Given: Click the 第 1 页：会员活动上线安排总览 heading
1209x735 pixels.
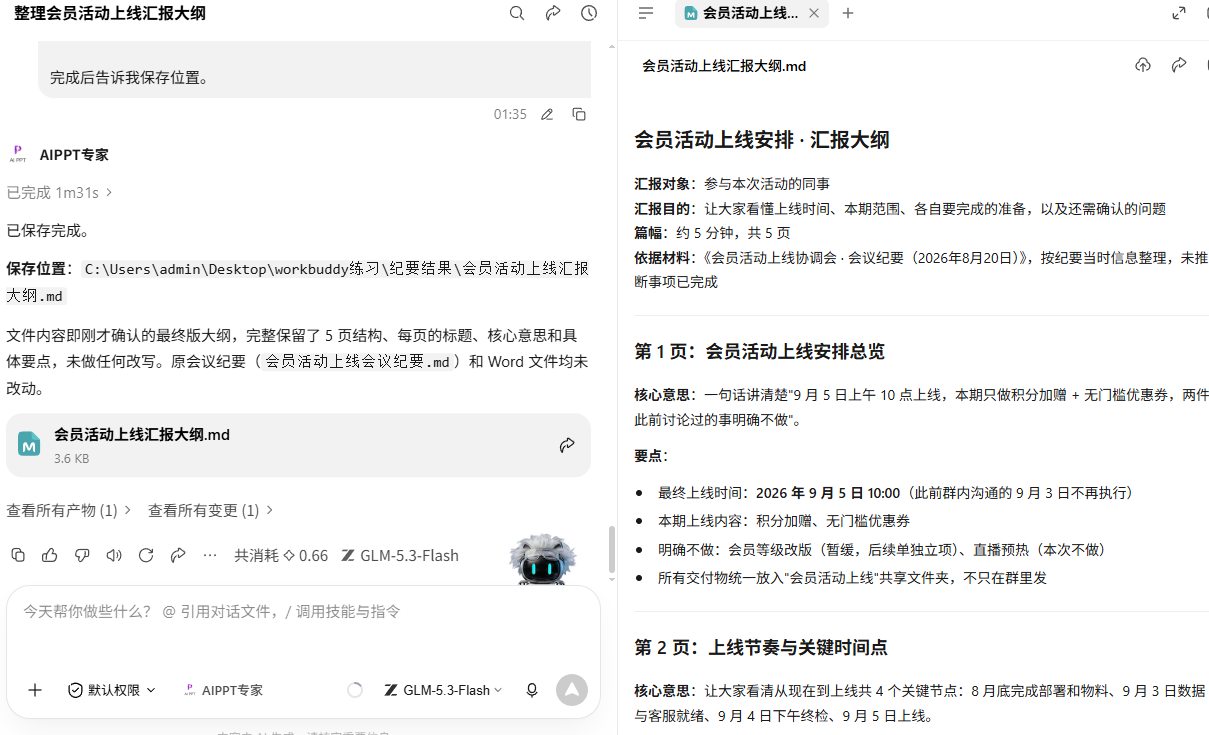Looking at the screenshot, I should point(759,351).
